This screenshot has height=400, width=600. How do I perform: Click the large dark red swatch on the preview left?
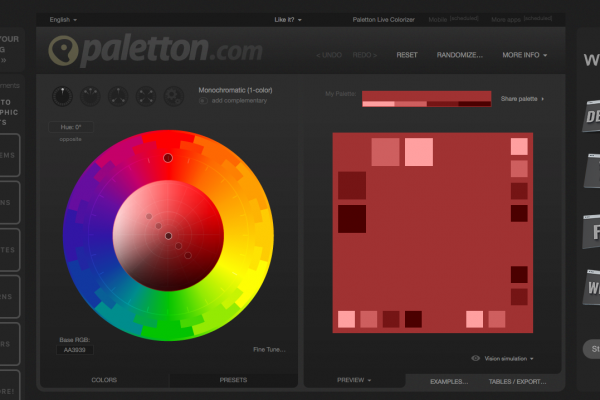352,186
